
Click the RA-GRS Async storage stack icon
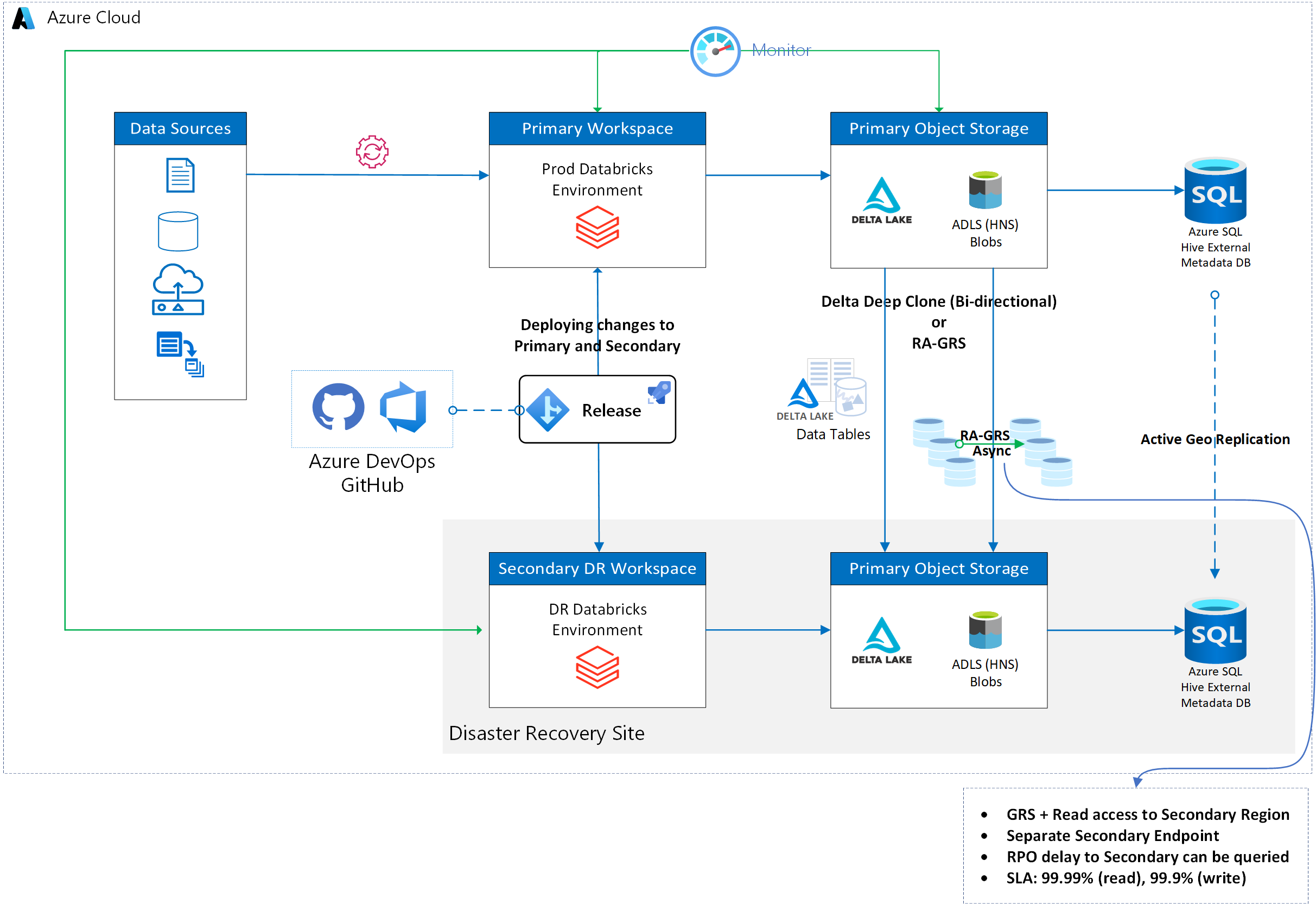[944, 451]
